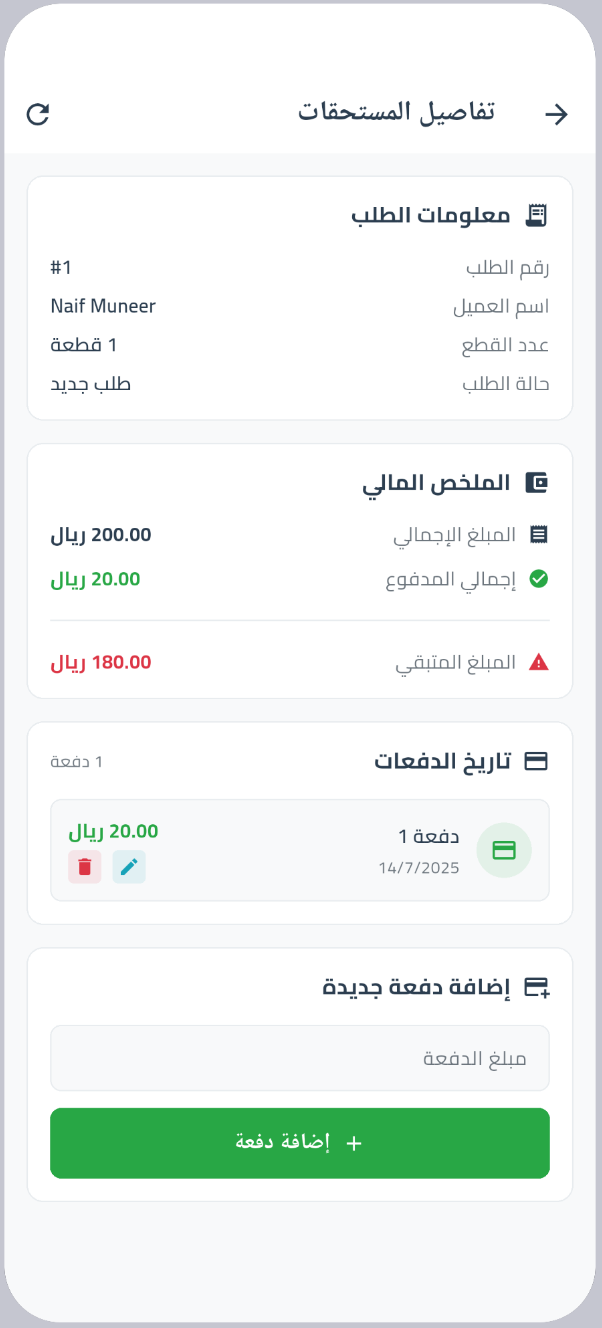The width and height of the screenshot is (602, 1328).
Task: Click the red warning icon beside المبلغ المتبقي
Action: point(538,660)
